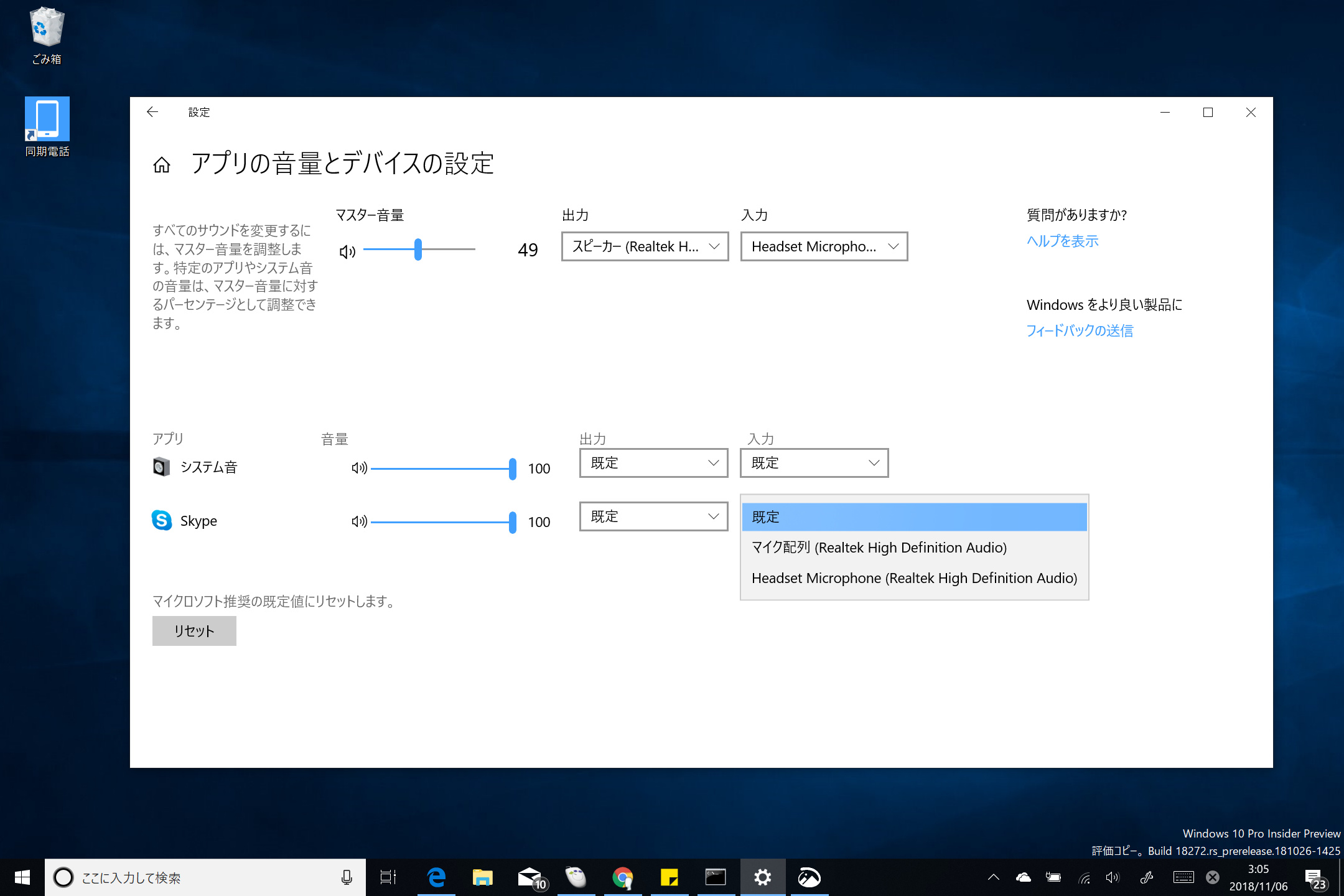Mute the システム音 speaker icon

pos(359,469)
